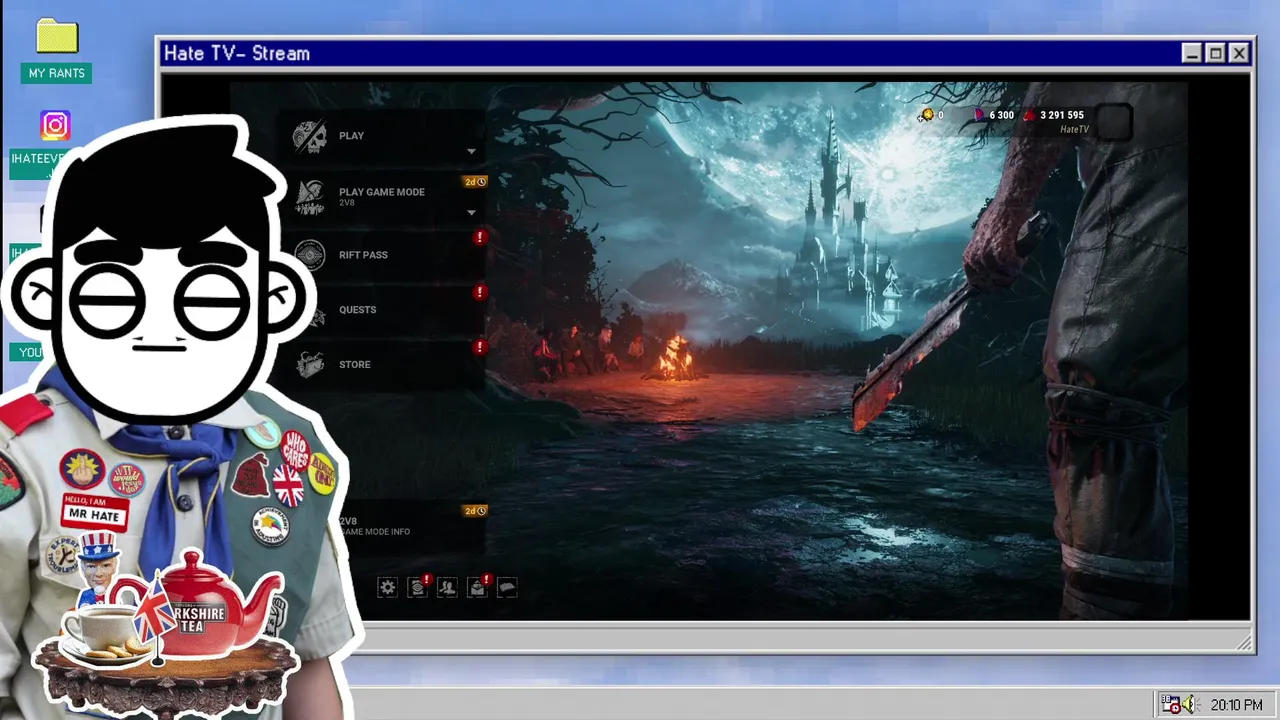The height and width of the screenshot is (720, 1280).
Task: Expand the PLAY GAME MODE dropdown arrow
Action: 471,212
